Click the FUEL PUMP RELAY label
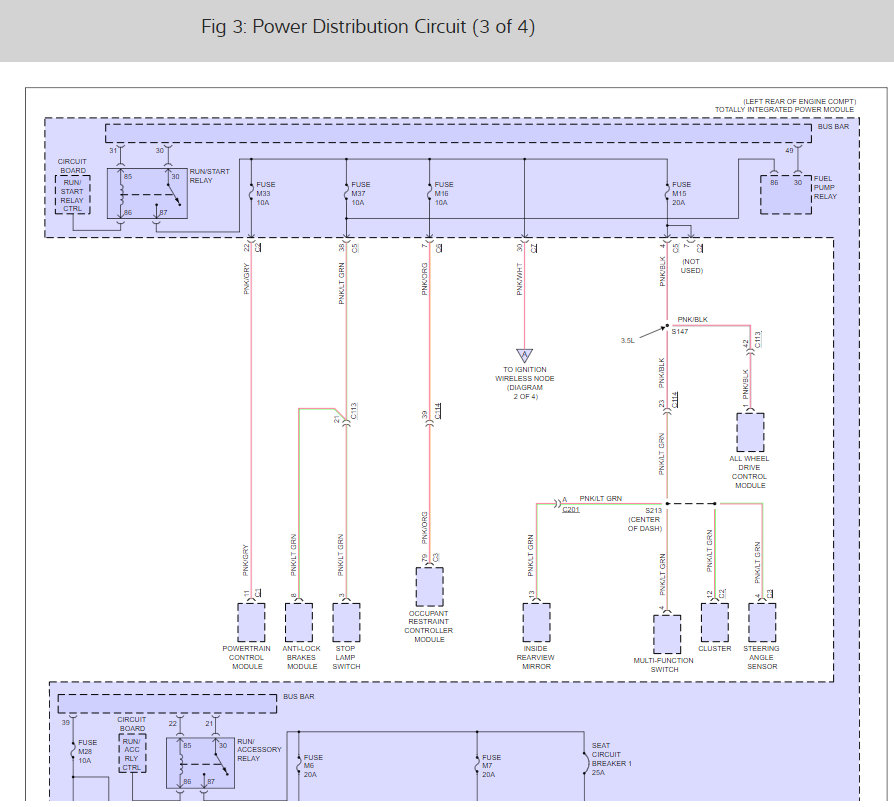Screen dimensions: 894x807 tap(825, 188)
